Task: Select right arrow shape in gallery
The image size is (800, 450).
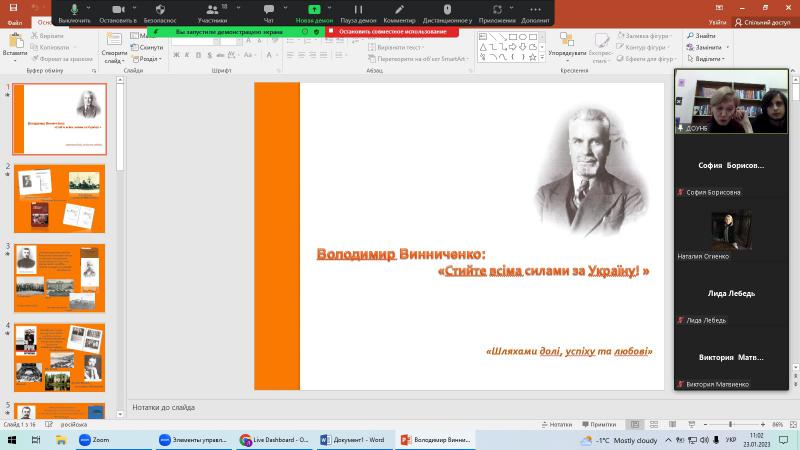Action: click(x=513, y=47)
